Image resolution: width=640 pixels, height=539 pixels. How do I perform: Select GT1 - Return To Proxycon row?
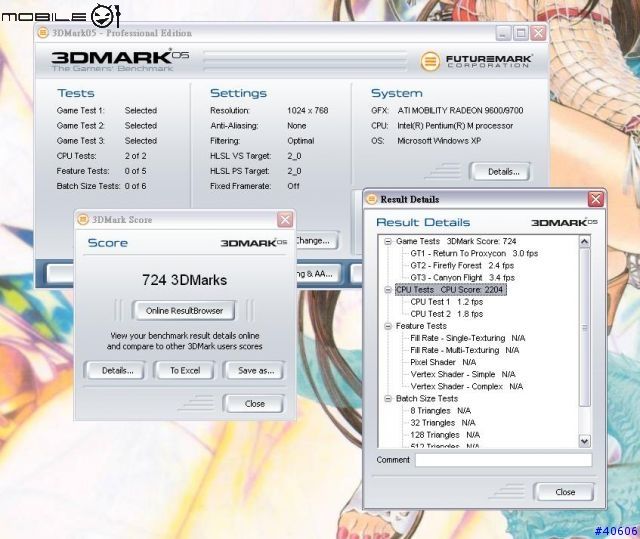click(474, 253)
